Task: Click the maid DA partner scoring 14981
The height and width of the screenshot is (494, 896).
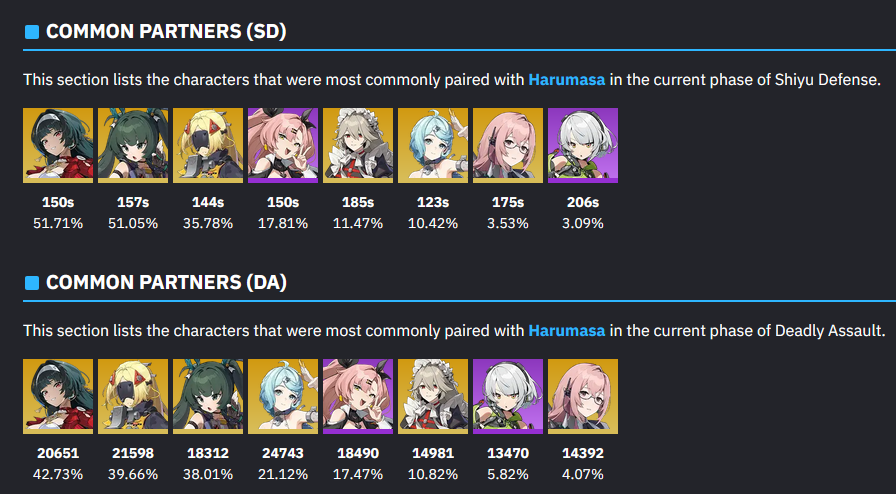Action: 433,396
